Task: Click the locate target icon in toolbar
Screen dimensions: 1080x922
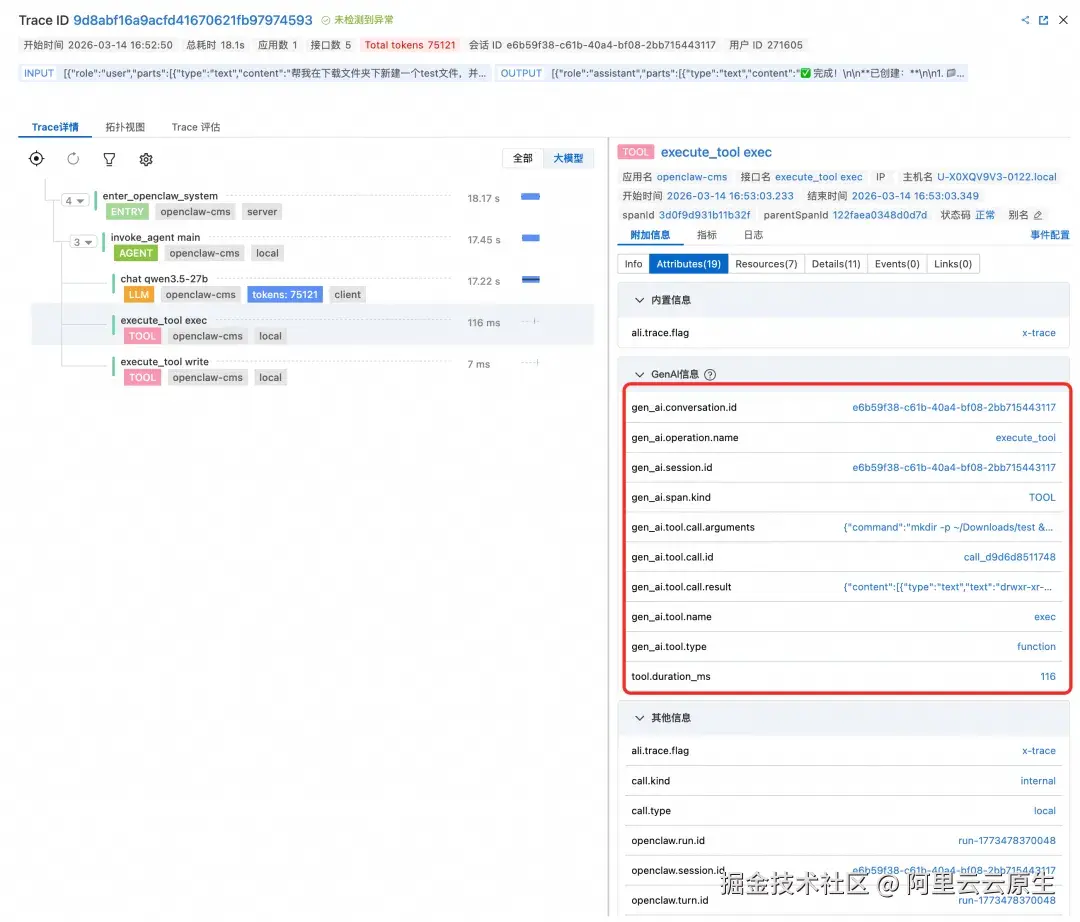Action: pos(37,159)
